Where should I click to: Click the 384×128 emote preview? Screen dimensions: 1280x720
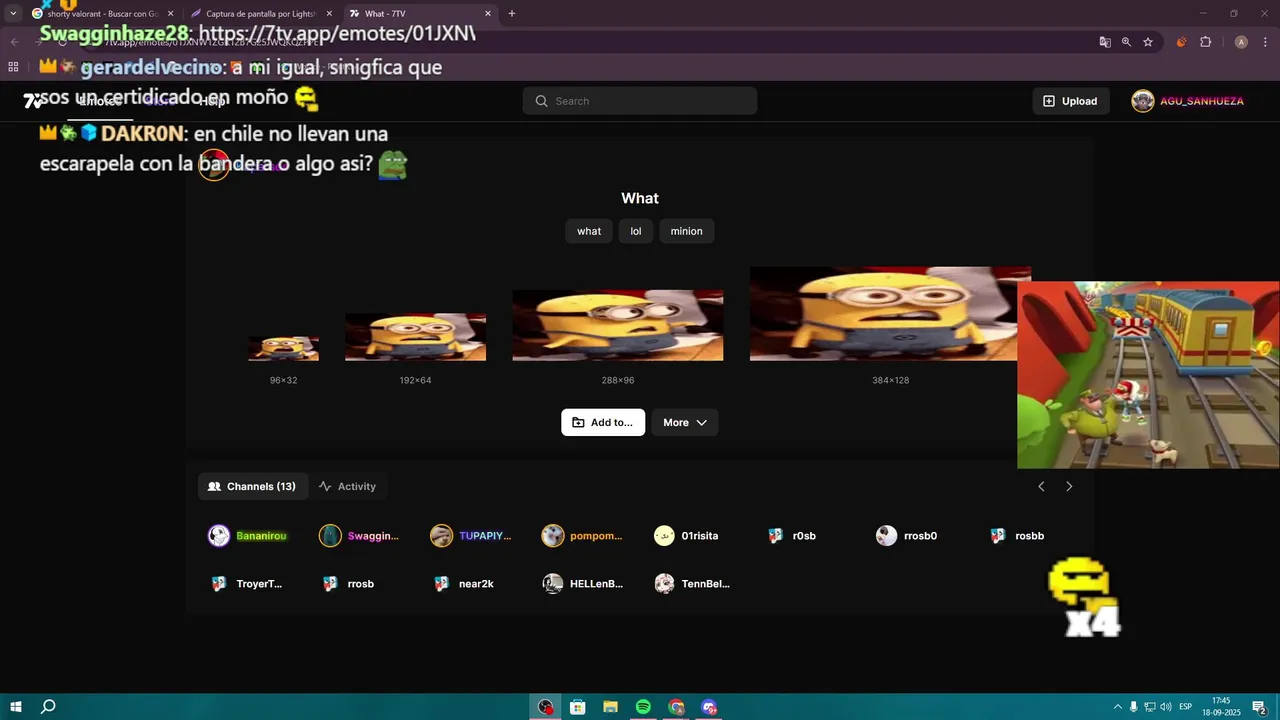click(890, 314)
